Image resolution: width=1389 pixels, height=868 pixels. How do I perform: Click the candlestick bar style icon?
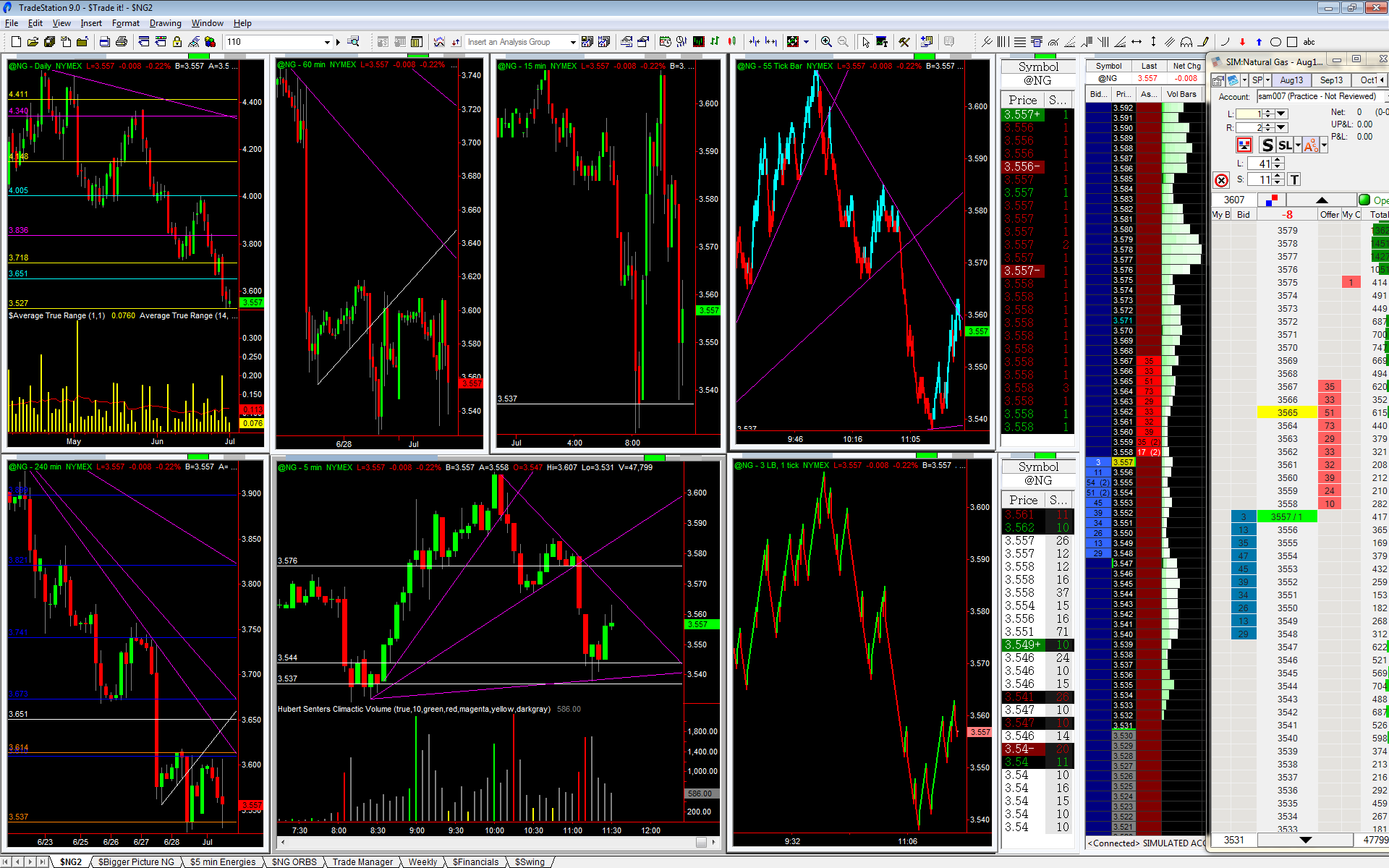coord(732,42)
